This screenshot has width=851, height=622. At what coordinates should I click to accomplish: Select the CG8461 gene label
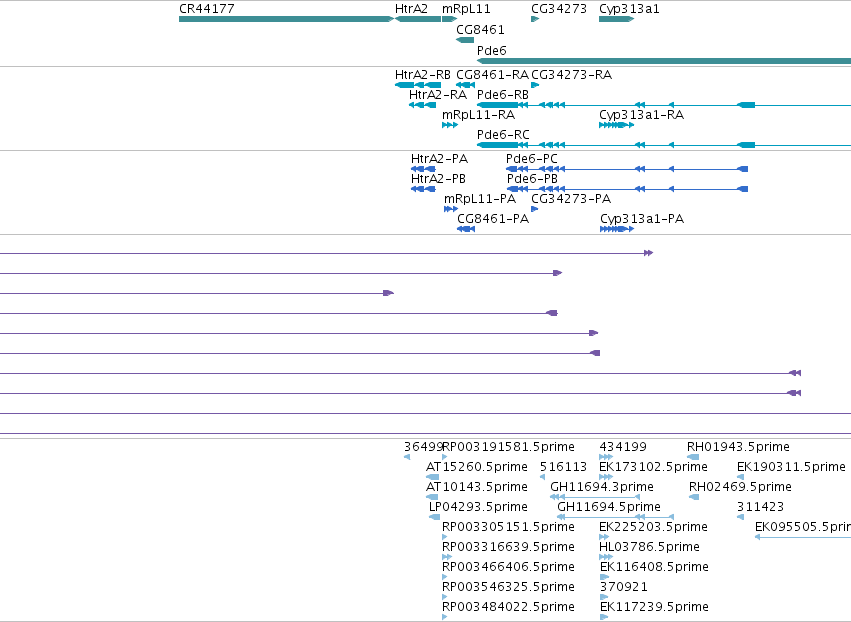click(x=480, y=29)
